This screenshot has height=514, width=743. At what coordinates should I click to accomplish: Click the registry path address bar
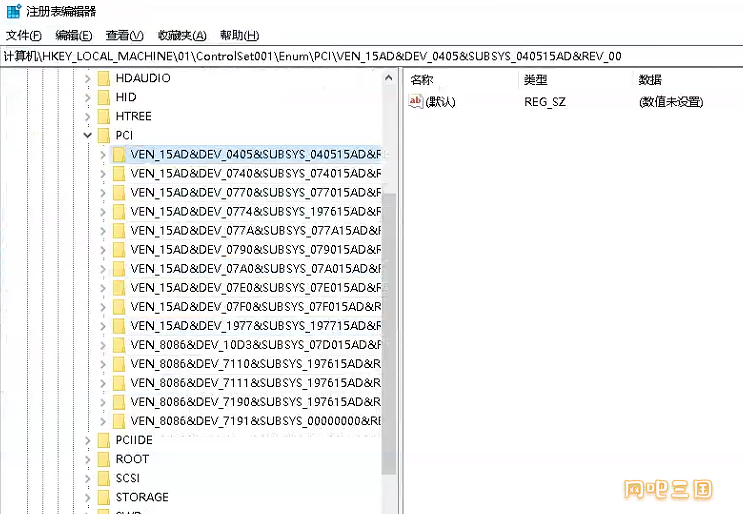click(x=372, y=56)
